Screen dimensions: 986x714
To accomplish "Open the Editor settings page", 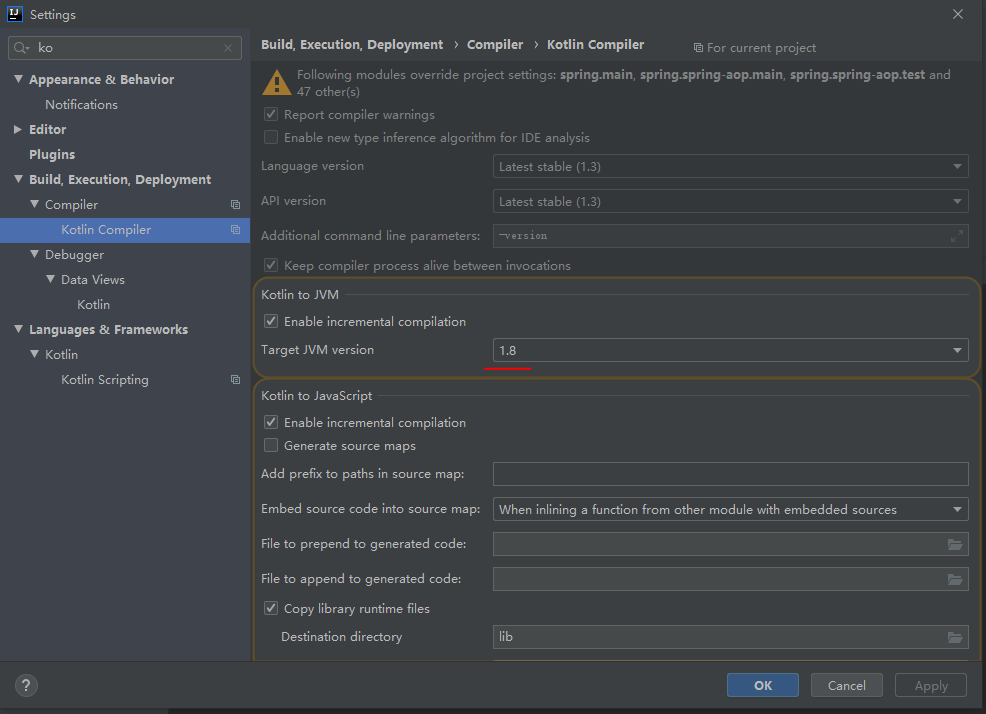I will click(x=47, y=130).
